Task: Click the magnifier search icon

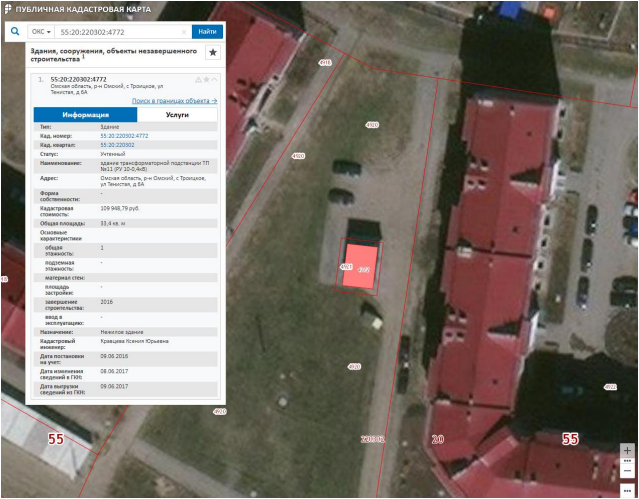Action: tap(15, 32)
